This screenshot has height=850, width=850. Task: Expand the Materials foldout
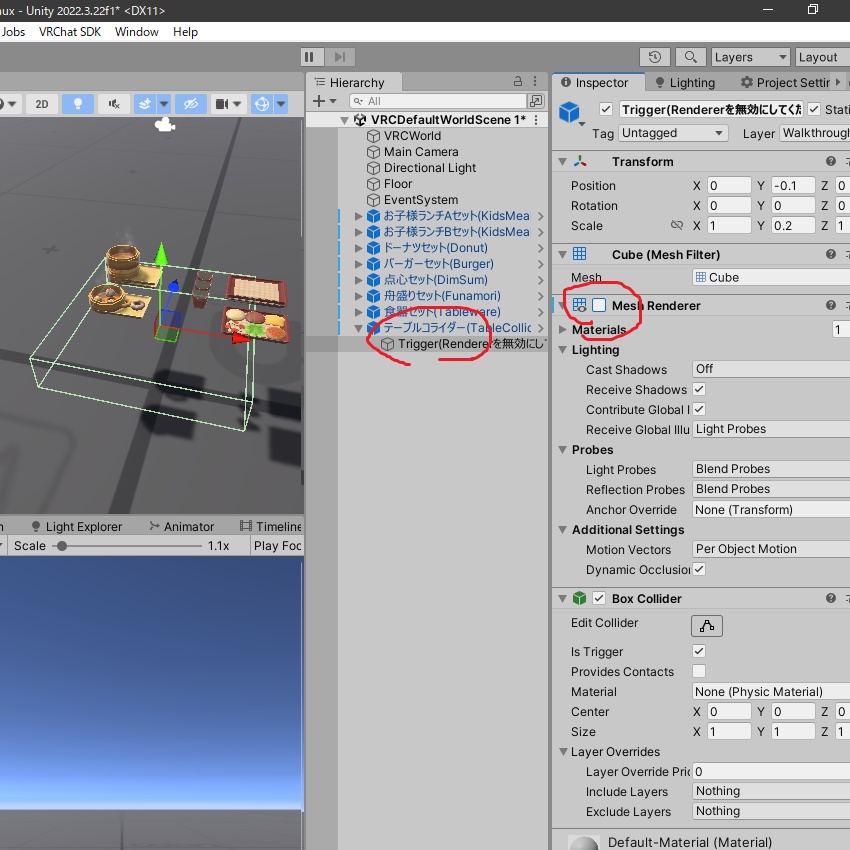pos(562,329)
